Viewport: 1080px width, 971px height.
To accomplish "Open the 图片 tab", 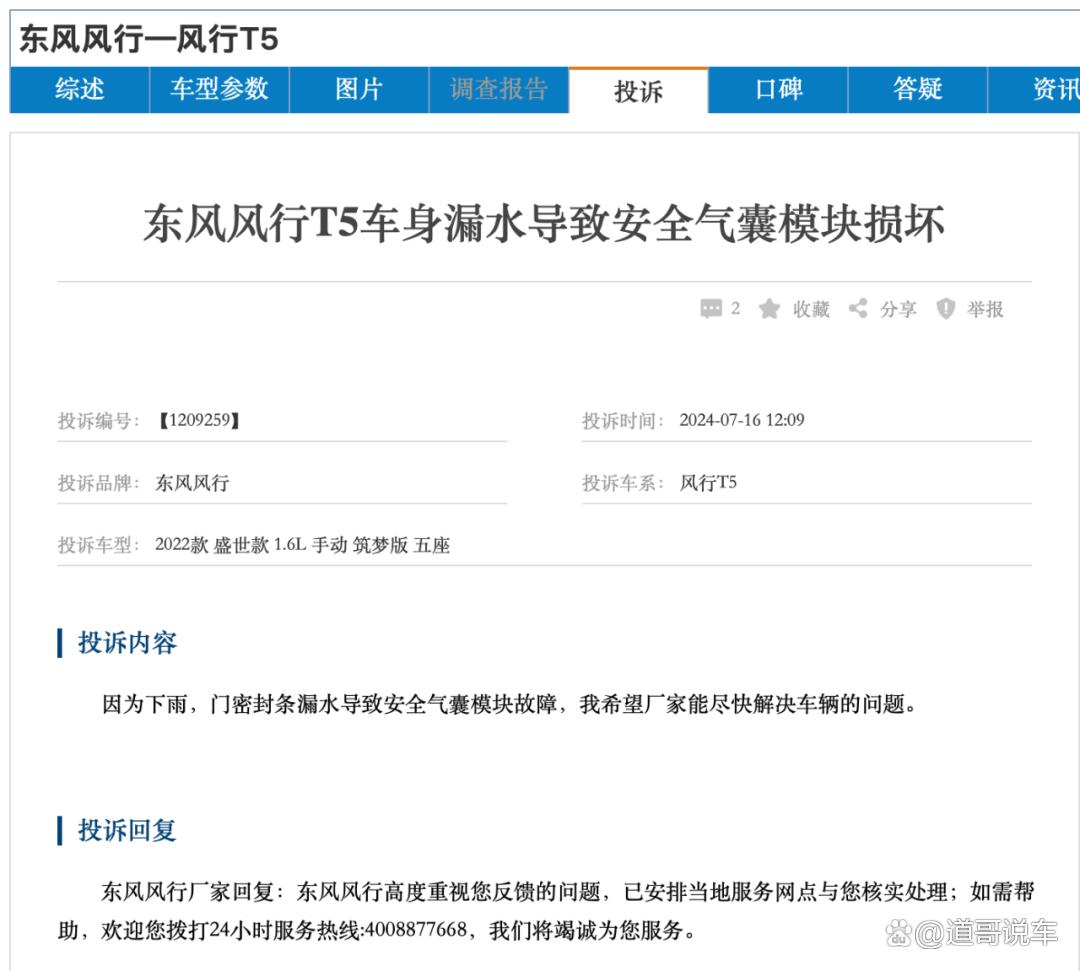I will click(359, 90).
